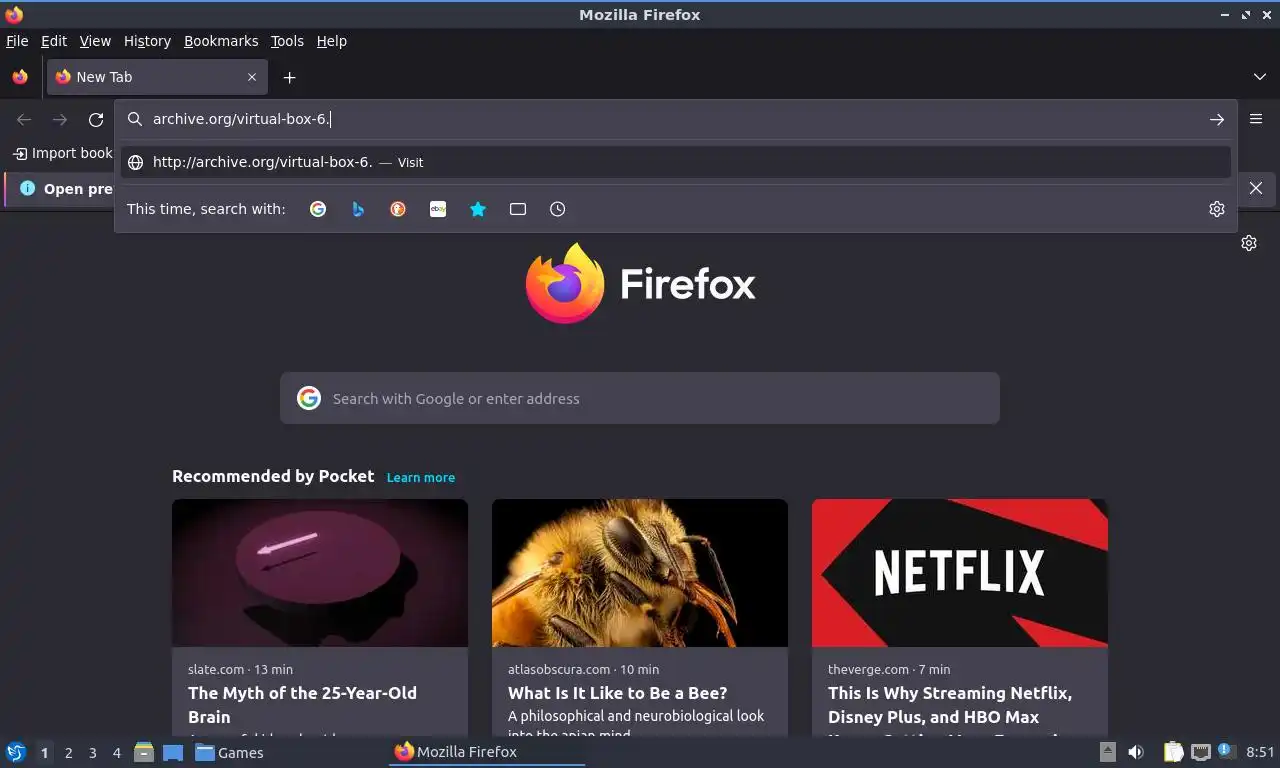Open the View menu
The height and width of the screenshot is (768, 1280).
tap(95, 41)
